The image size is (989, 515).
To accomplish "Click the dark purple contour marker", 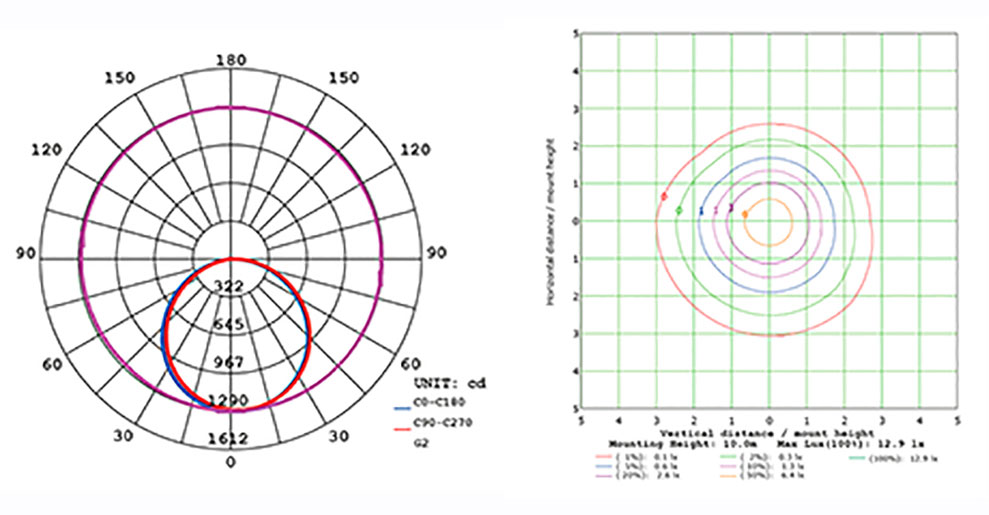I will (x=731, y=209).
